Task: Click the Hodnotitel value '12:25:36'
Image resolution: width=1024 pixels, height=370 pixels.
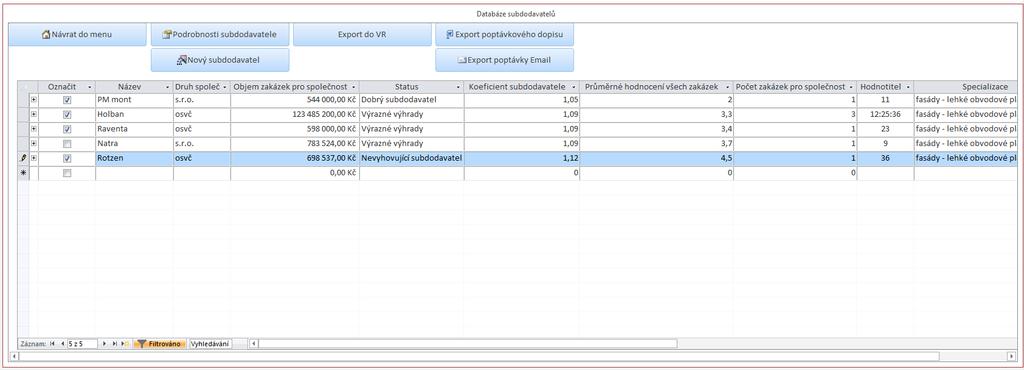Action: pyautogui.click(x=885, y=115)
